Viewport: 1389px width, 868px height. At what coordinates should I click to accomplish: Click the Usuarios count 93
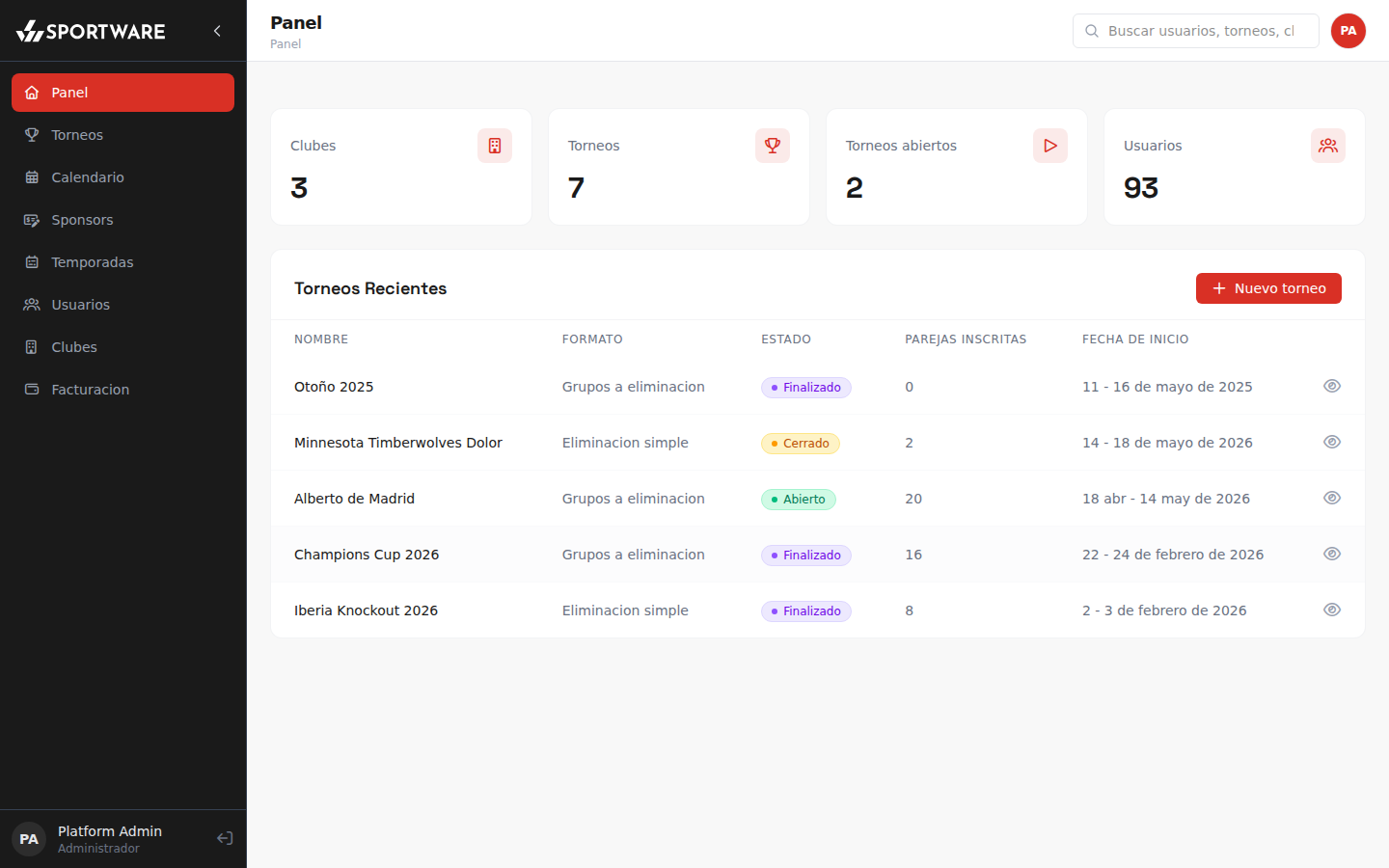1141,188
